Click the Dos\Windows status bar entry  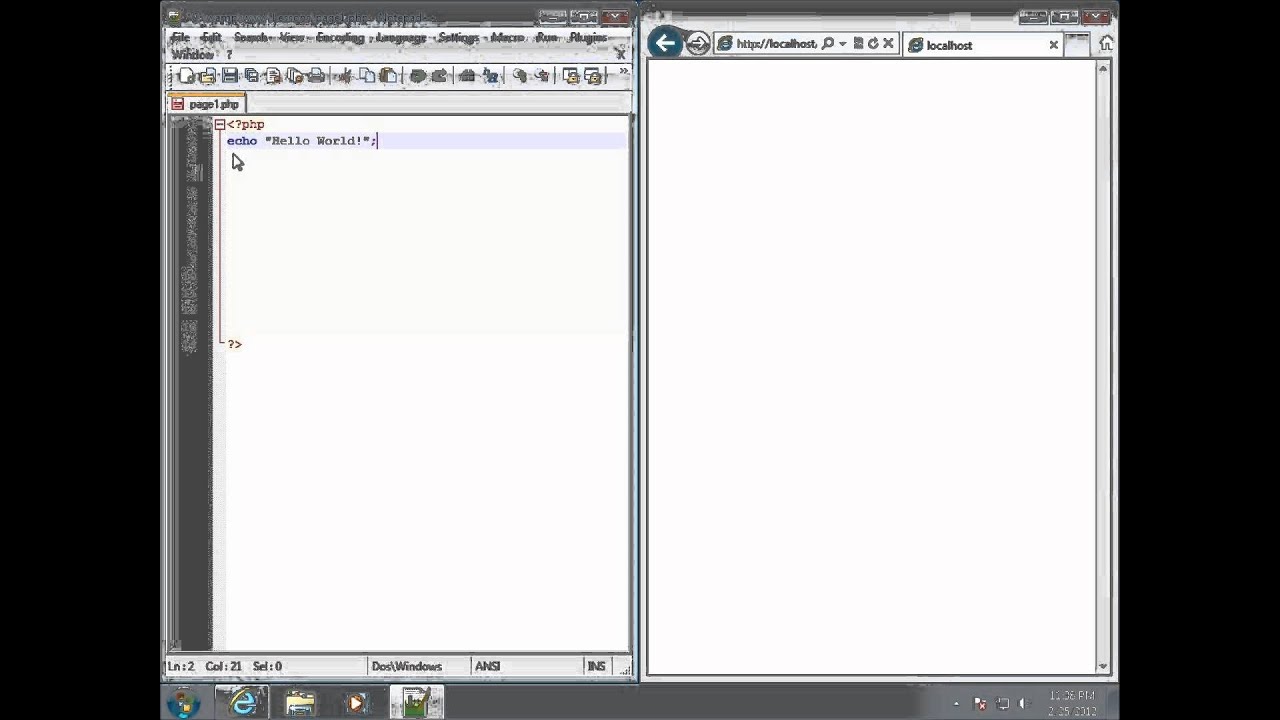(406, 666)
